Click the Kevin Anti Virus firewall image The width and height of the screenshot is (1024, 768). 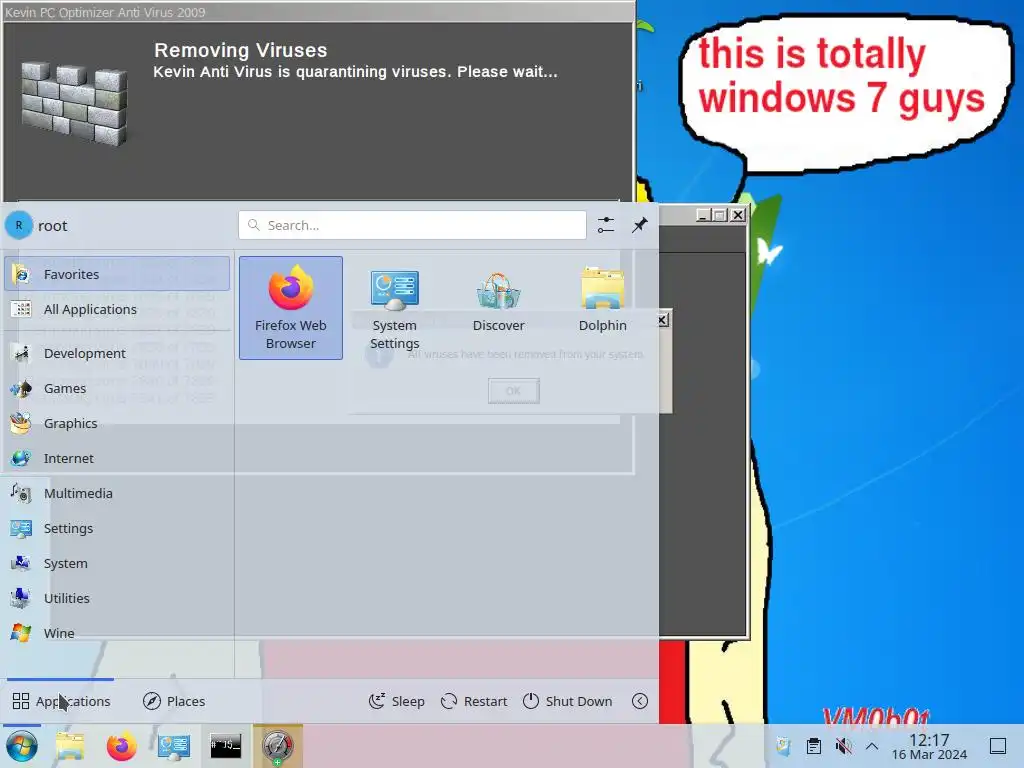pyautogui.click(x=74, y=103)
